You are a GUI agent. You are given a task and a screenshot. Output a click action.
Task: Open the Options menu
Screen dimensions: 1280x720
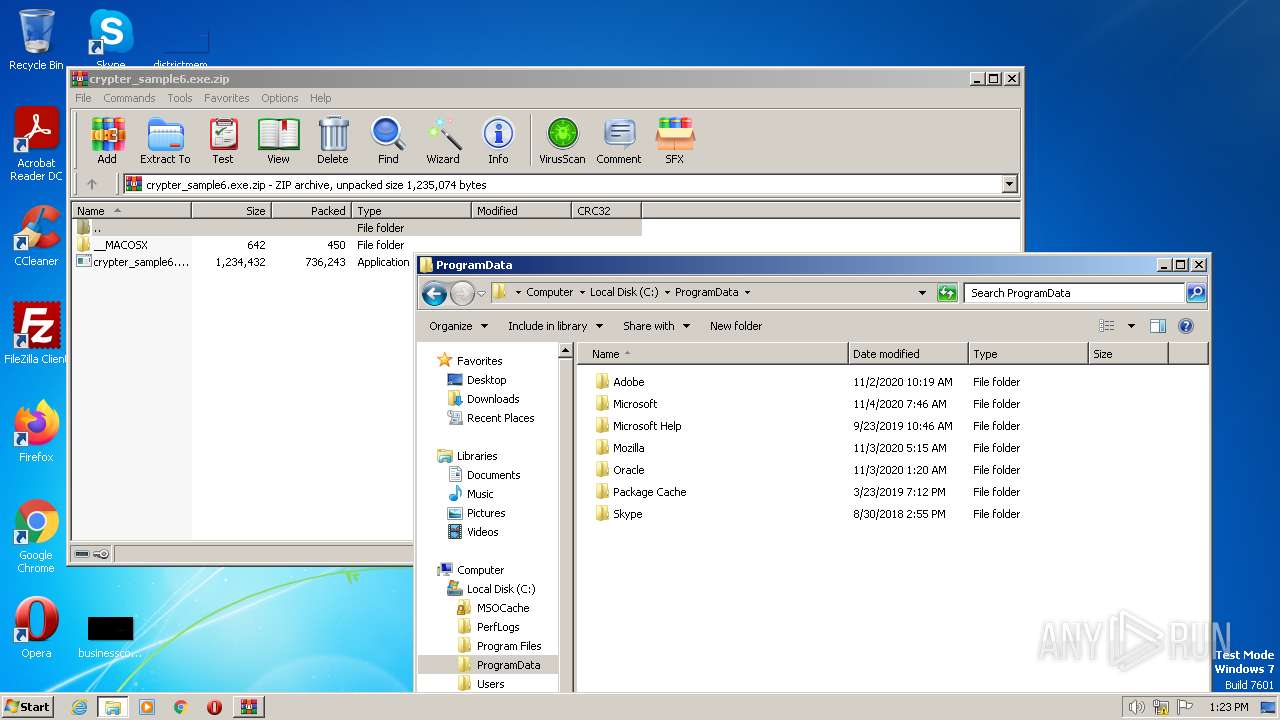click(x=280, y=98)
